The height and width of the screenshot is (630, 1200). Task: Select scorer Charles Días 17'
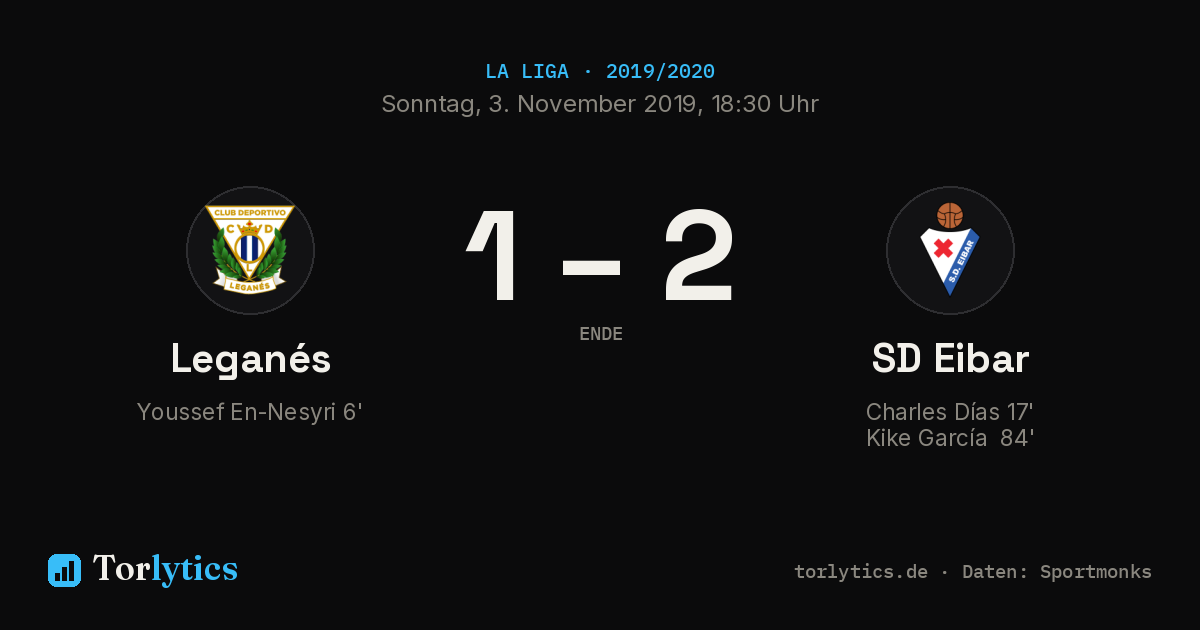point(950,412)
